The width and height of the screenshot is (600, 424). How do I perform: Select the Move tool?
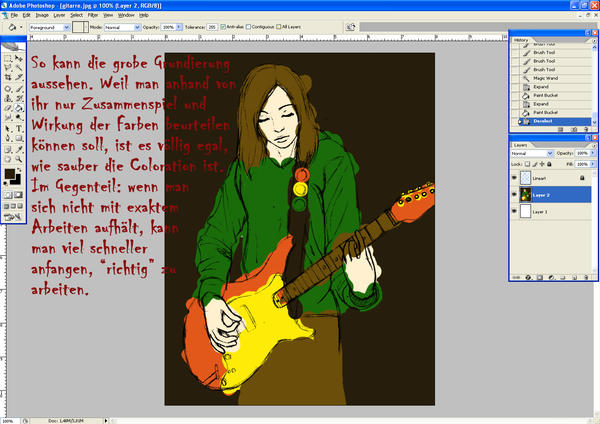point(18,59)
